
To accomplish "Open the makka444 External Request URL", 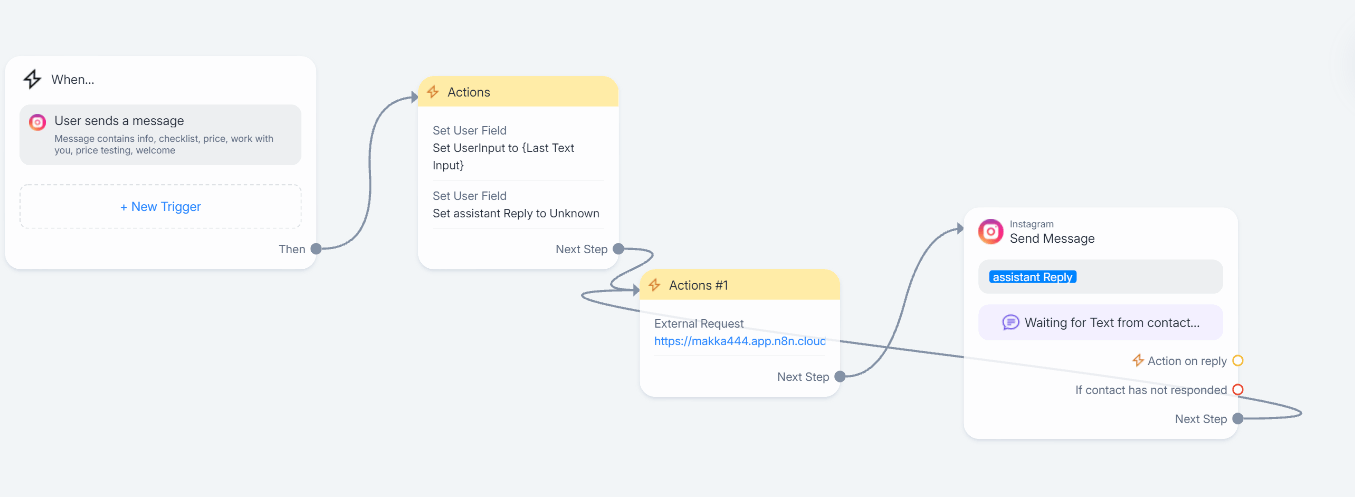I will tap(739, 341).
